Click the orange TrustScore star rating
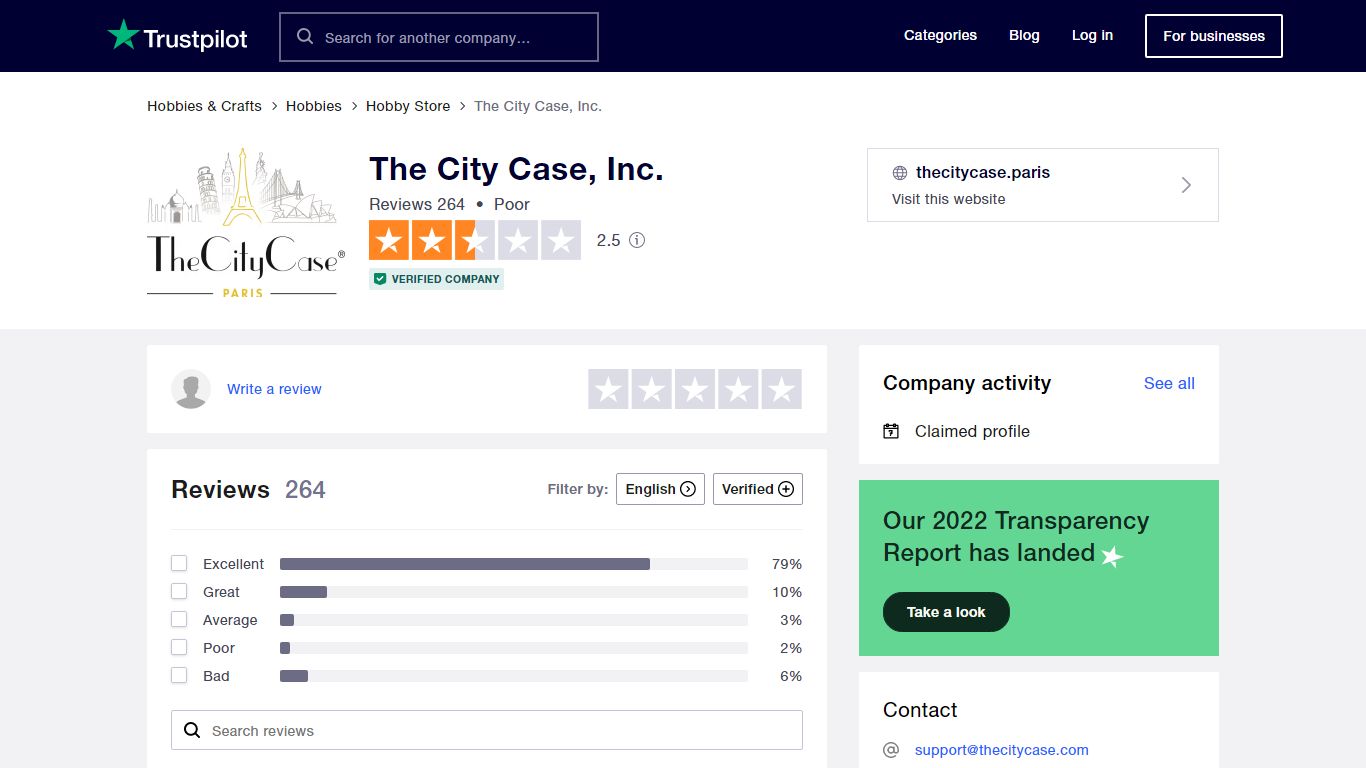Viewport: 1366px width, 768px height. click(475, 240)
